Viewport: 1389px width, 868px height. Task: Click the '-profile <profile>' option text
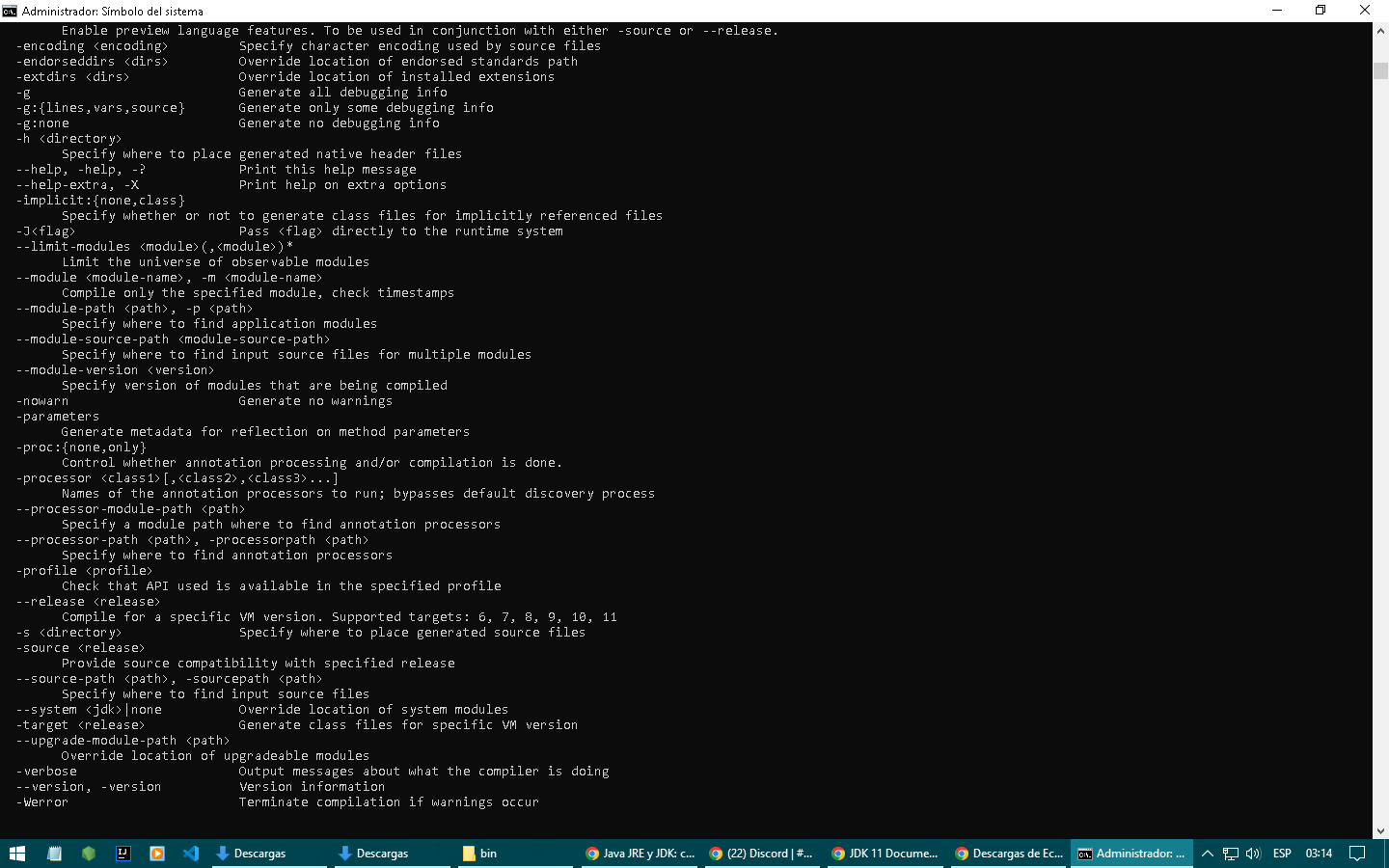(x=85, y=571)
